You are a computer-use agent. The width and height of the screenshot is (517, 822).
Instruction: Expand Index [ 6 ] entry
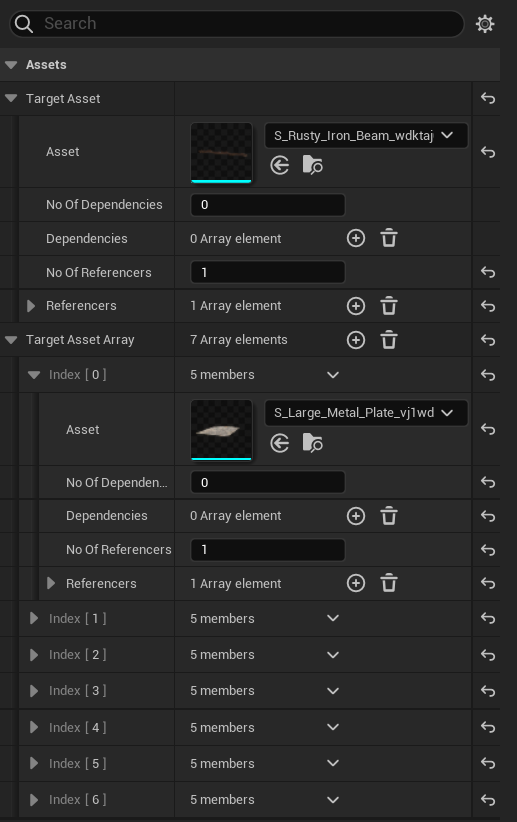[x=34, y=799]
